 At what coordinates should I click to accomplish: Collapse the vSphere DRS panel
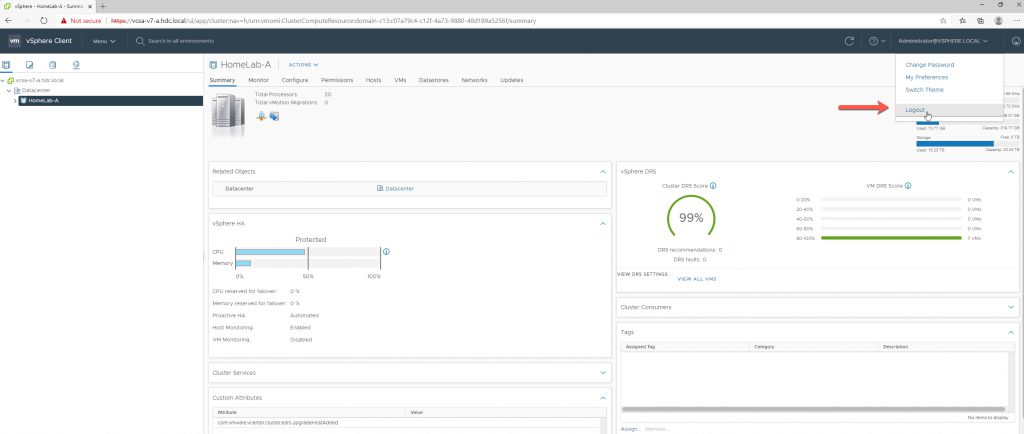(1011, 172)
